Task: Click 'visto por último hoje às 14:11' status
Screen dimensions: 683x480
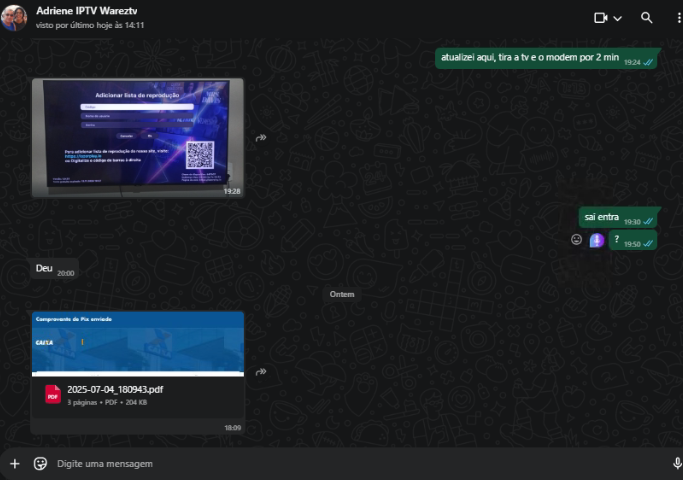Action: [x=90, y=25]
